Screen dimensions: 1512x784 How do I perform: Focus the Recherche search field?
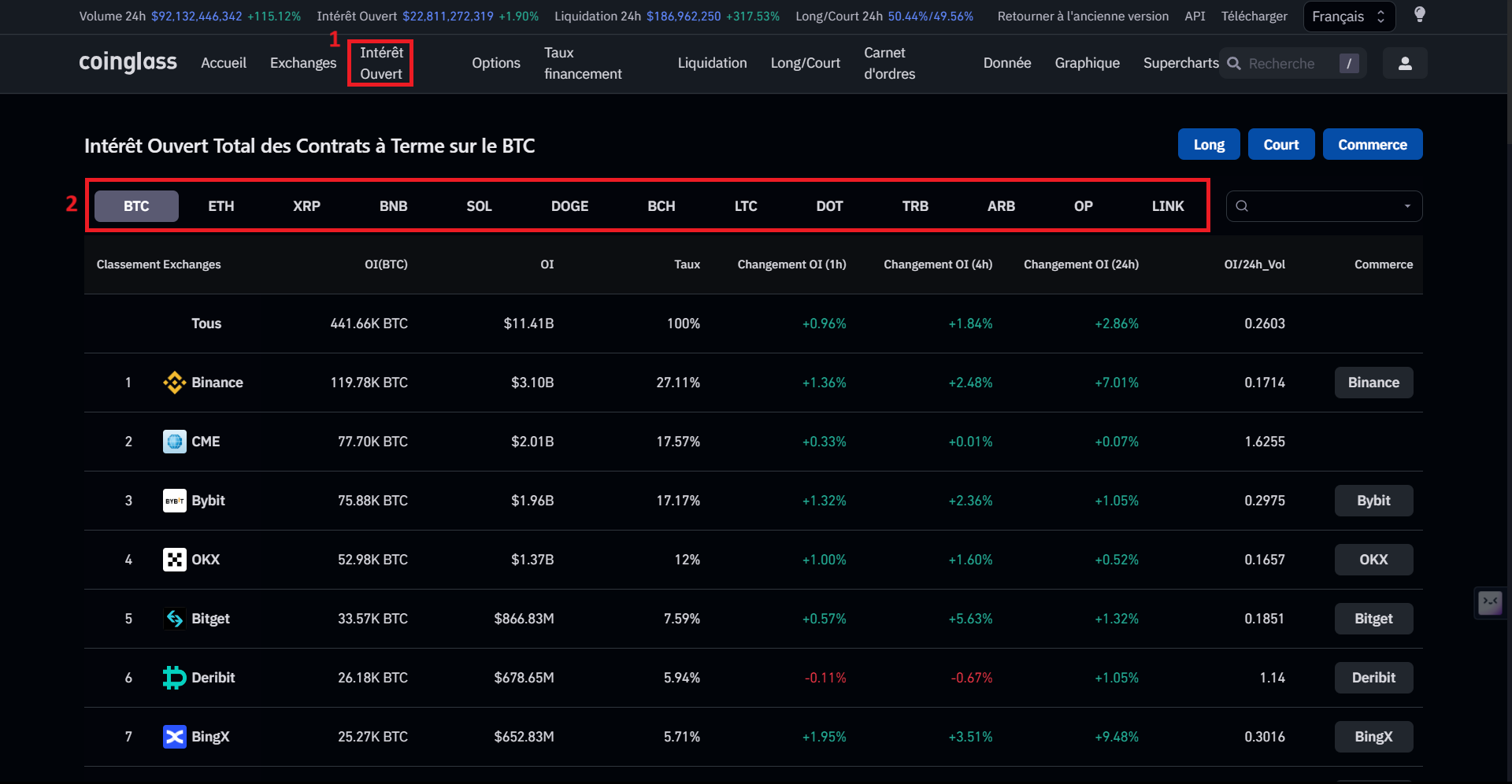(1292, 63)
